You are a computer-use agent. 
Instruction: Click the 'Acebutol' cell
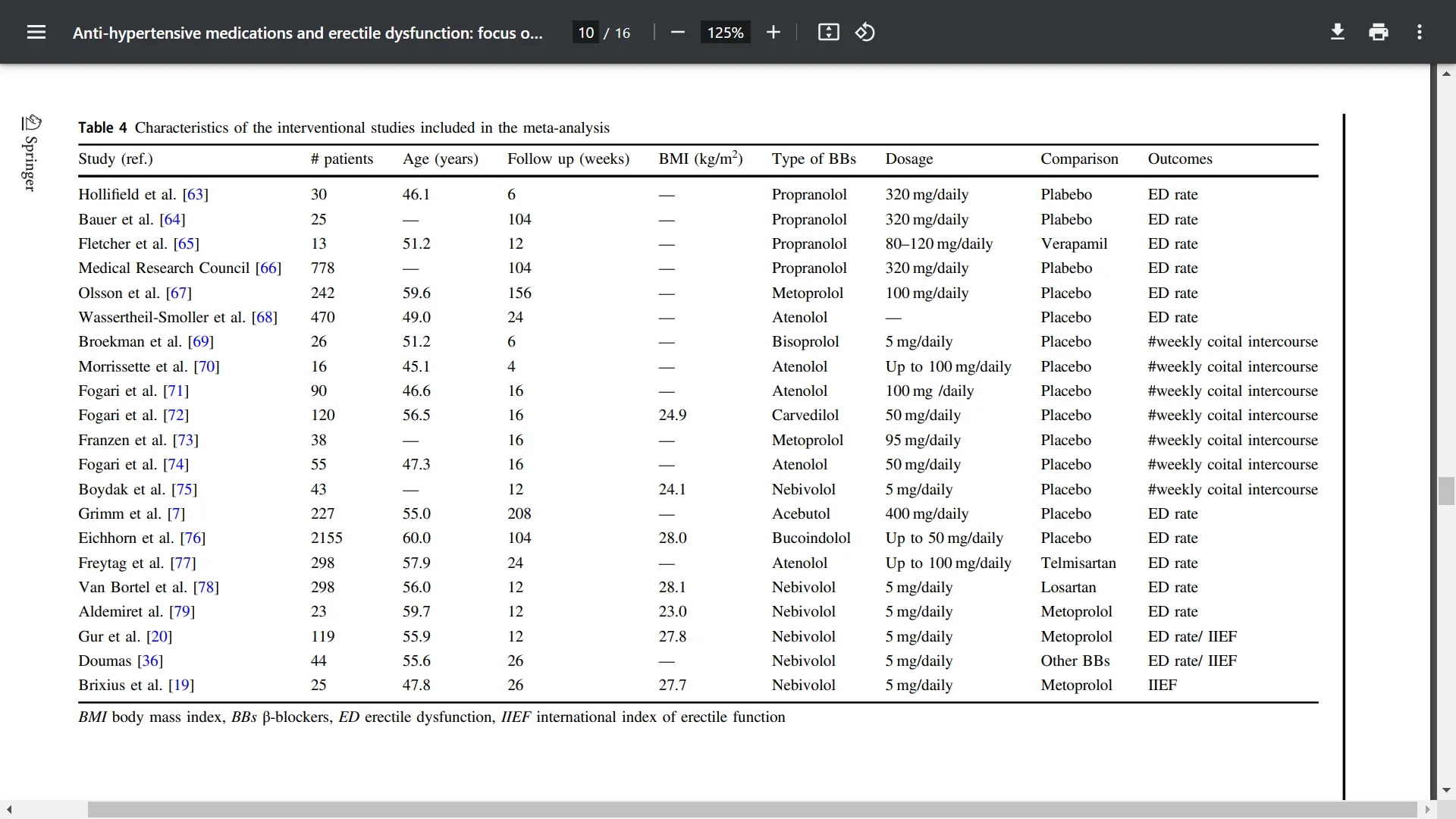(x=801, y=513)
